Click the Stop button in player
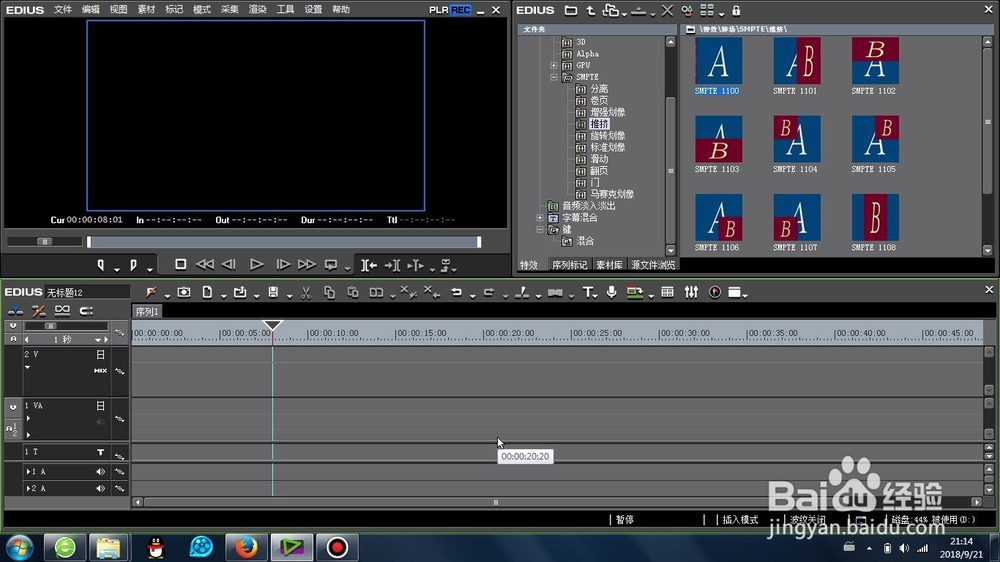 pos(180,264)
